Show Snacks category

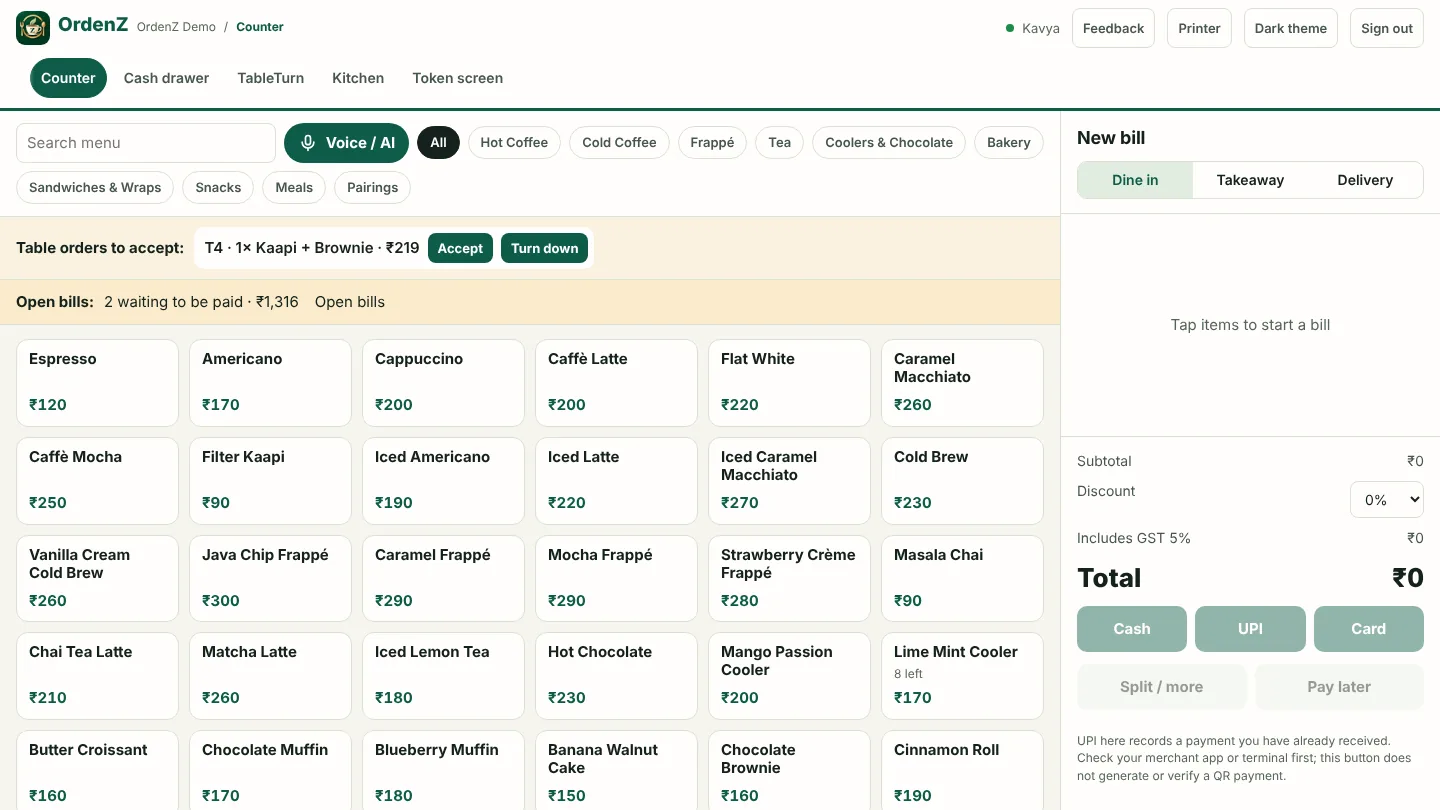click(x=218, y=187)
